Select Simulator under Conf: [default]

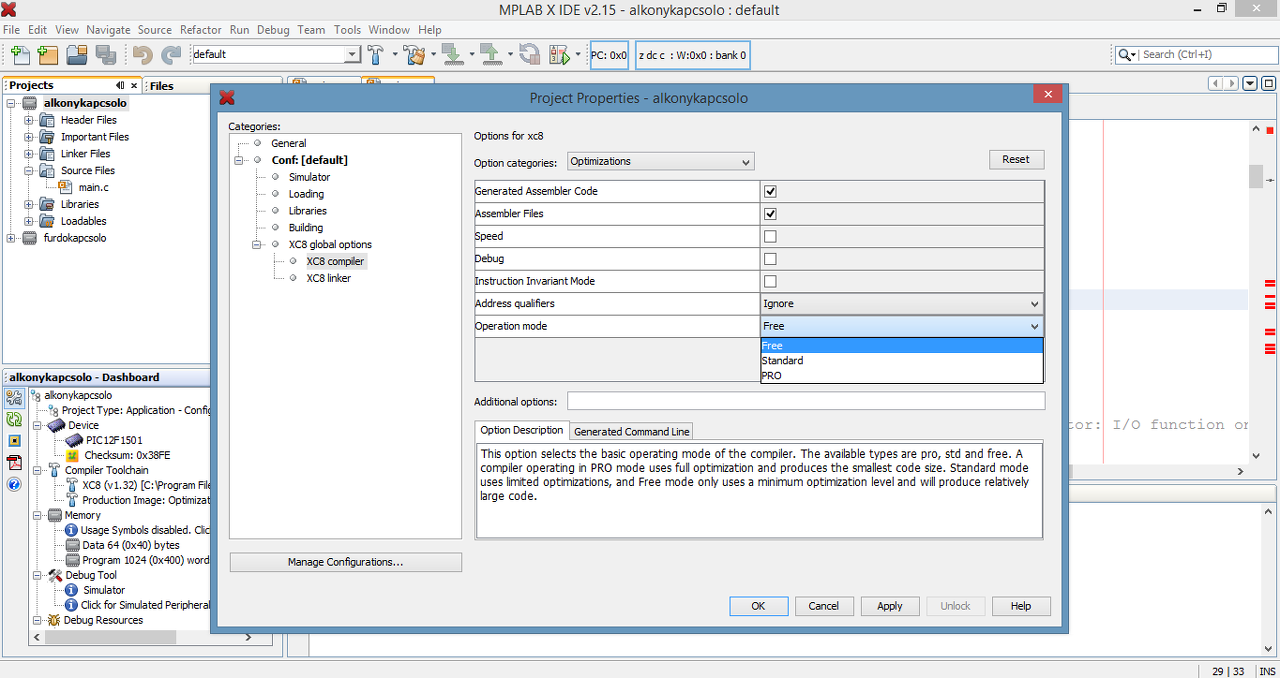pyautogui.click(x=309, y=177)
